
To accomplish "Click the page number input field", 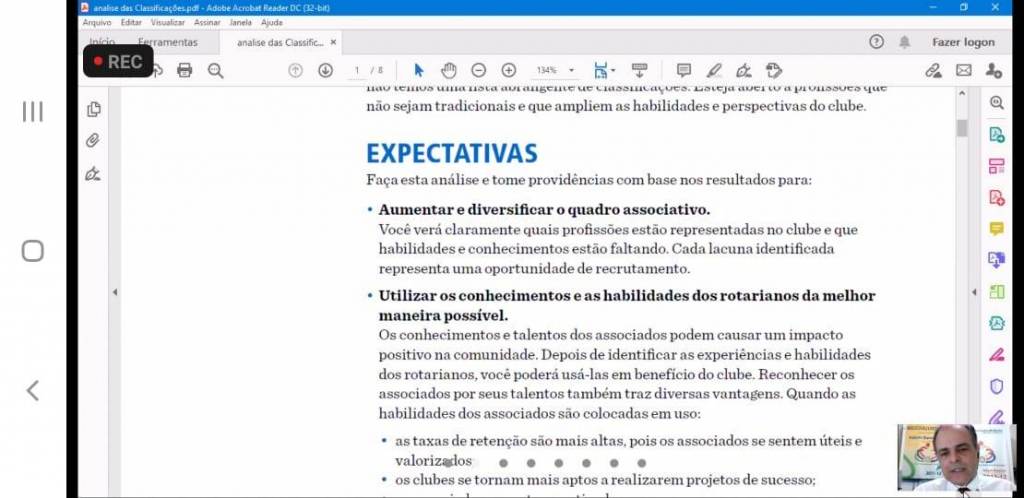I will pos(357,71).
